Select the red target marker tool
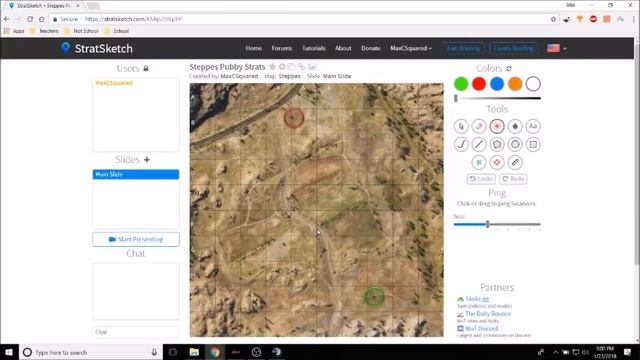Viewport: 640px width, 360px height. point(497,162)
